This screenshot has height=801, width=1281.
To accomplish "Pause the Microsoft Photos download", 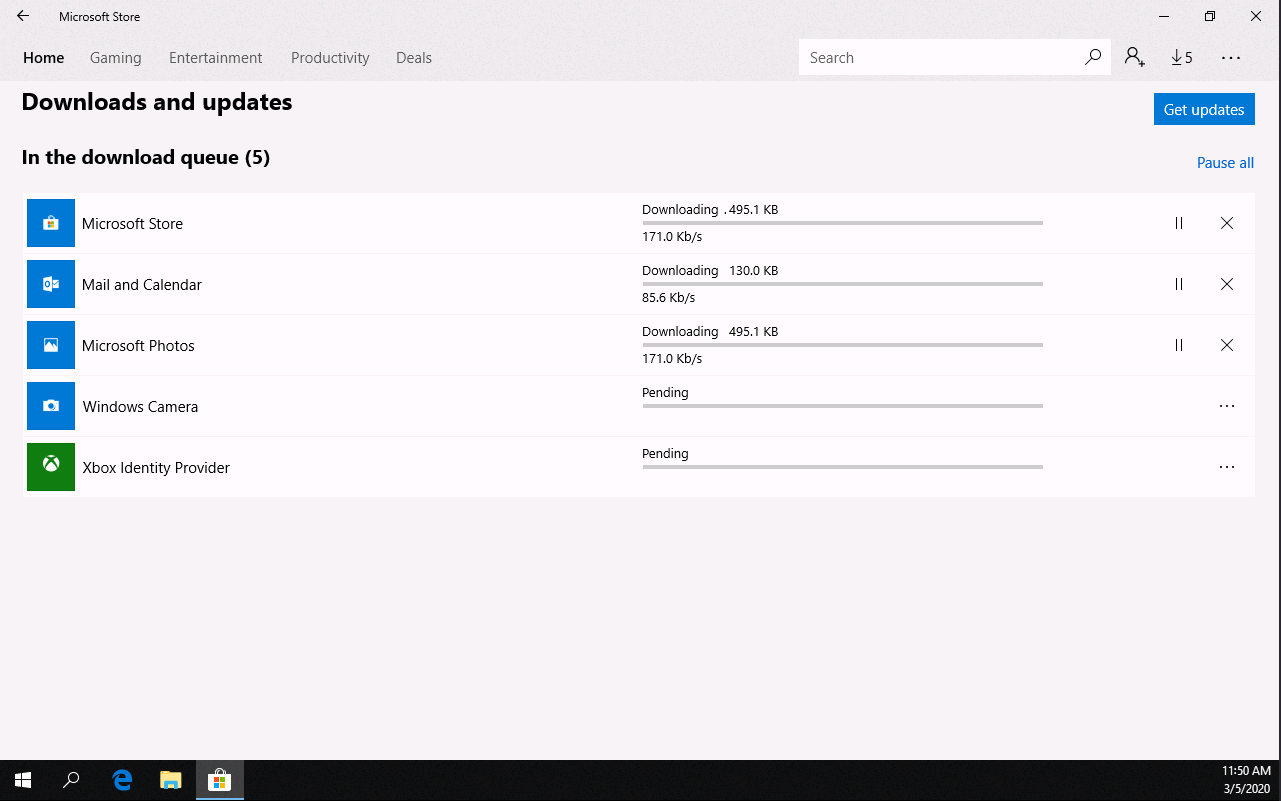I will (1179, 345).
